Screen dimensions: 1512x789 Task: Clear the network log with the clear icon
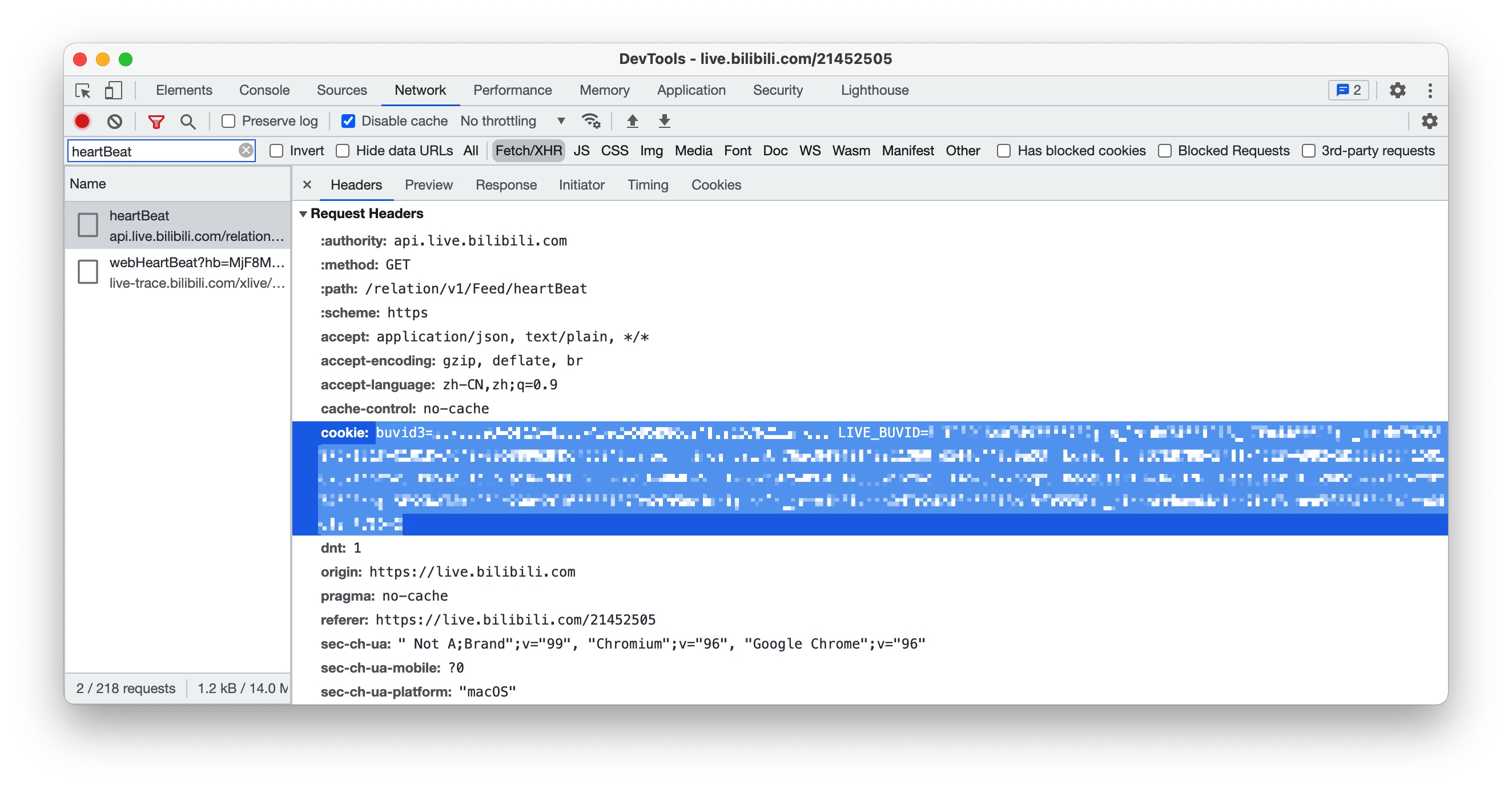click(114, 121)
